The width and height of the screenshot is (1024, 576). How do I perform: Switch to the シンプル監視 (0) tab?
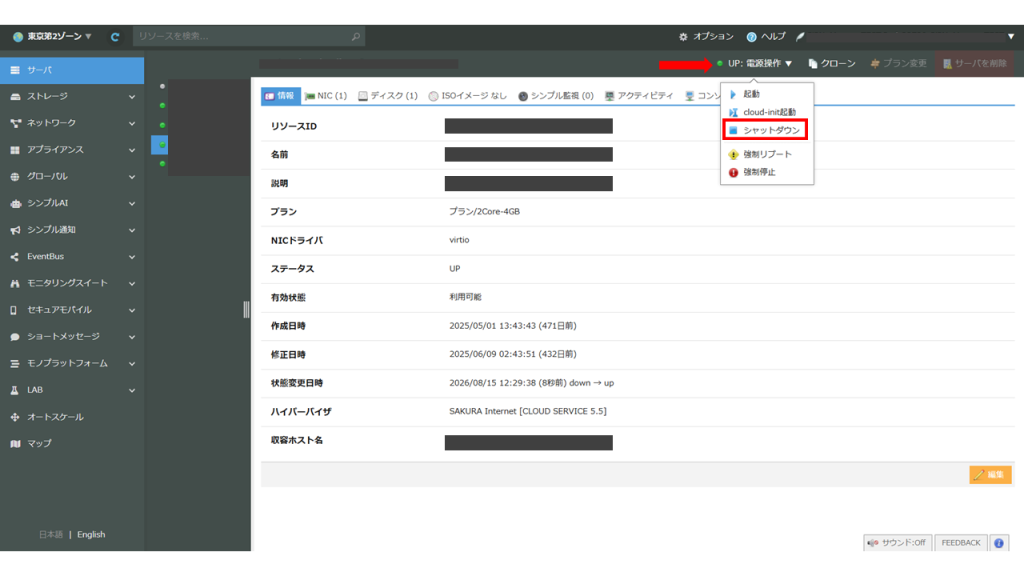(556, 96)
